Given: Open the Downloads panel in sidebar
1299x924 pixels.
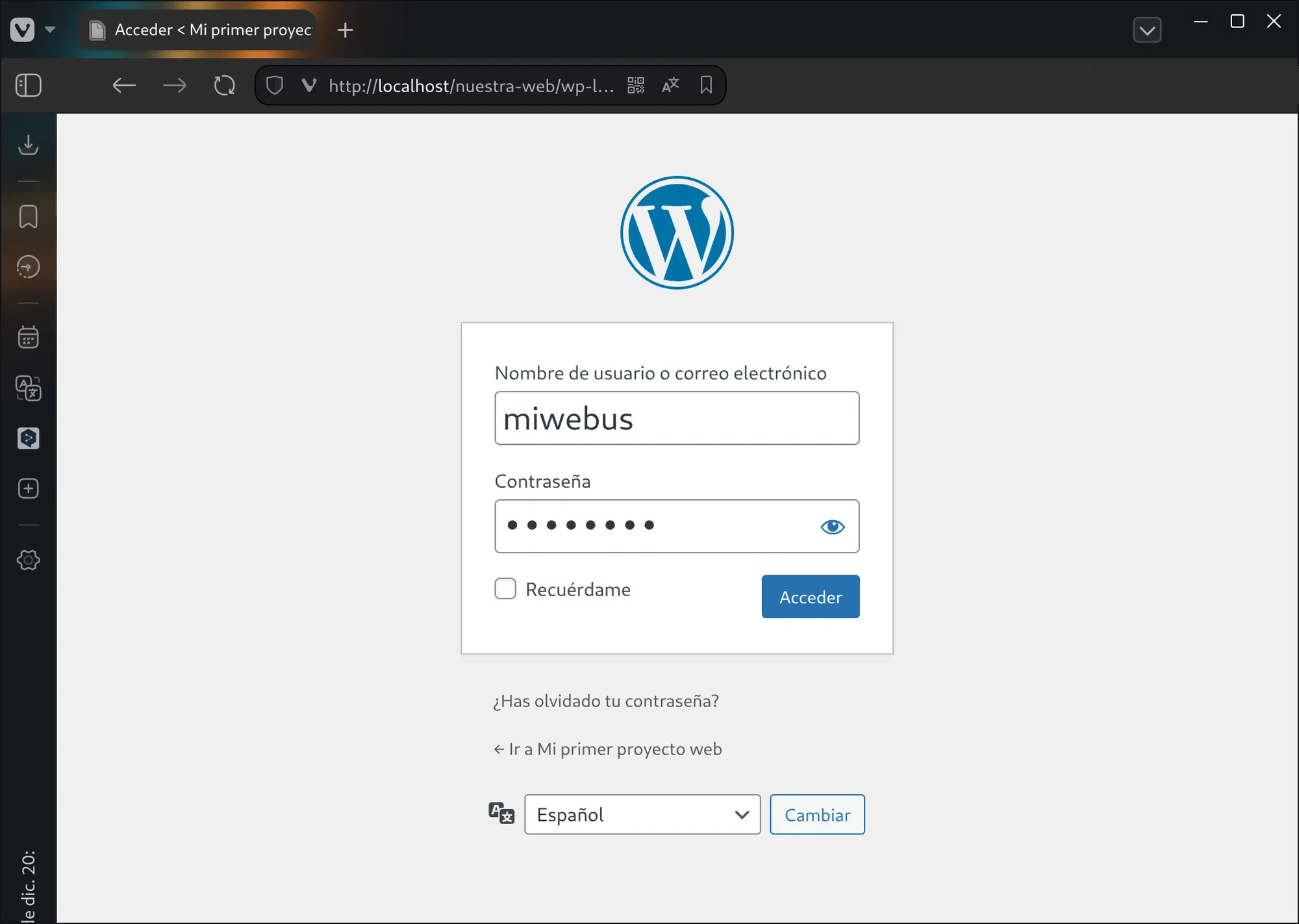Looking at the screenshot, I should (x=28, y=145).
